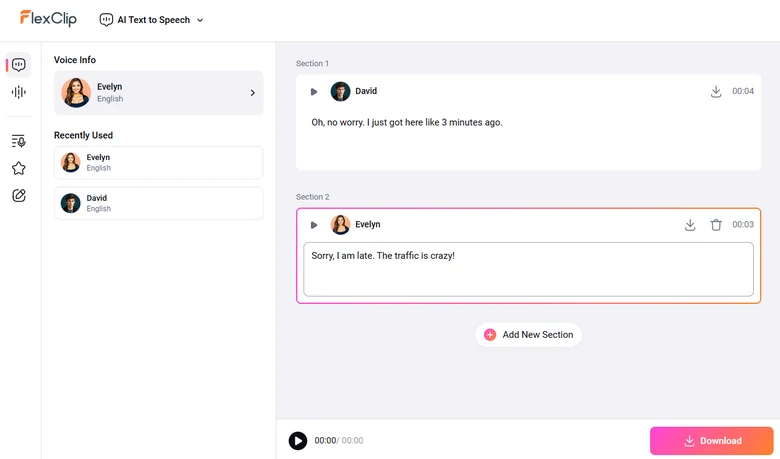Open the text-to-speech chat icon in sidebar

coord(18,65)
